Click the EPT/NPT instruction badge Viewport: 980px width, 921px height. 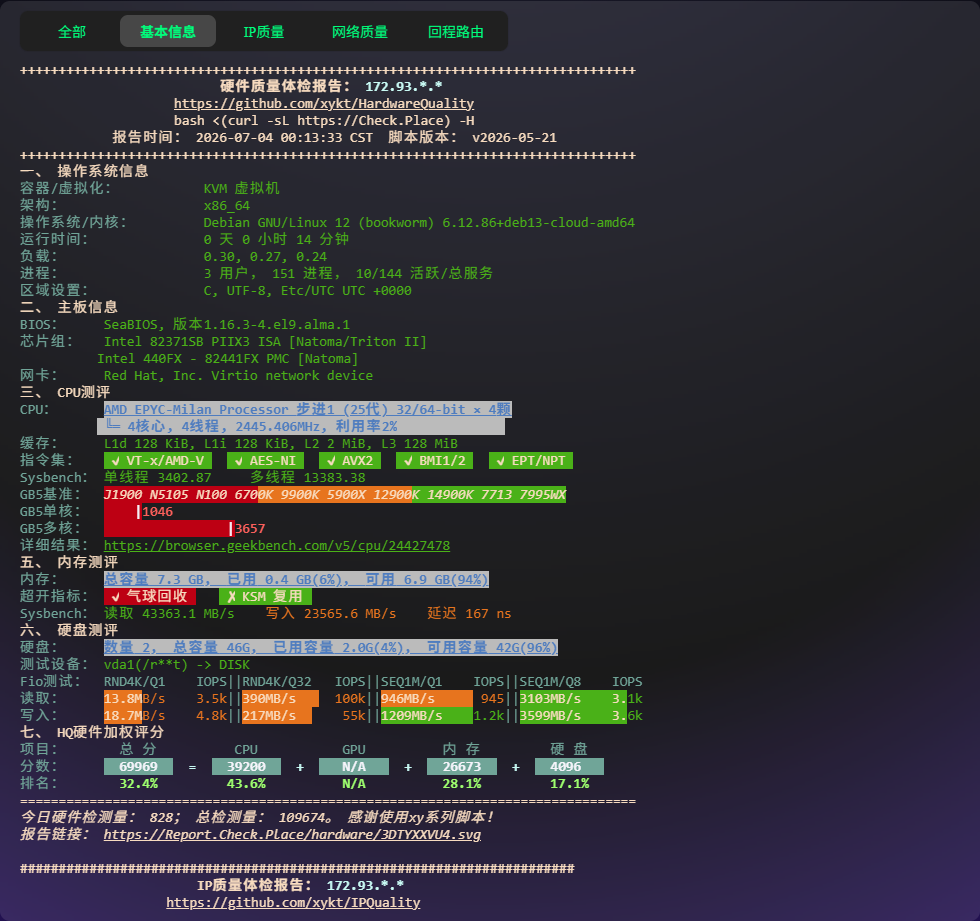coord(531,460)
